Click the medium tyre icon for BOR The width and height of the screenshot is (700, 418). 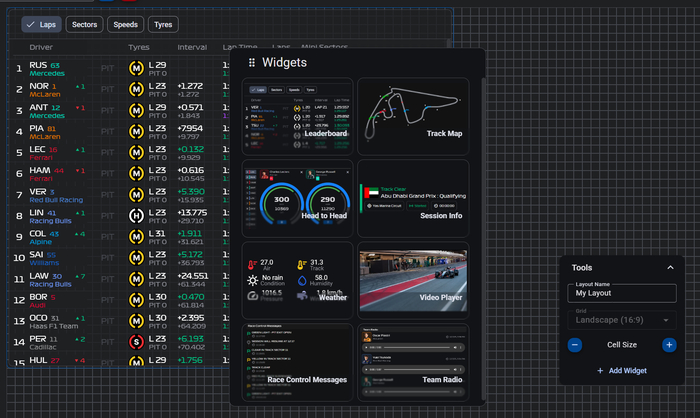click(x=136, y=300)
